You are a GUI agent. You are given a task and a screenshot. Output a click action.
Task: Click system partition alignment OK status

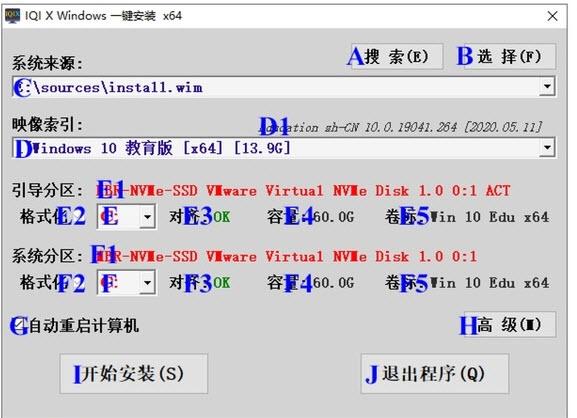tap(222, 283)
